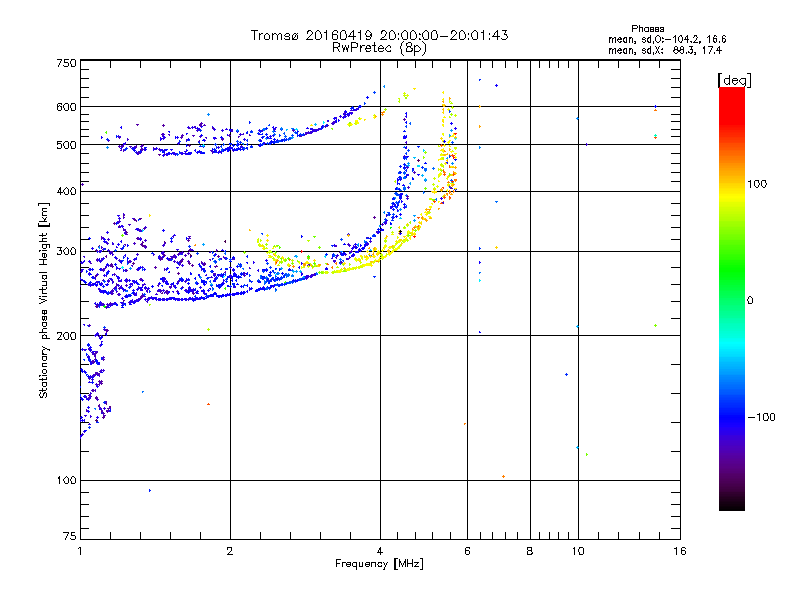Click the x-axis tick label '6'
The height and width of the screenshot is (600, 800).
coord(467,551)
